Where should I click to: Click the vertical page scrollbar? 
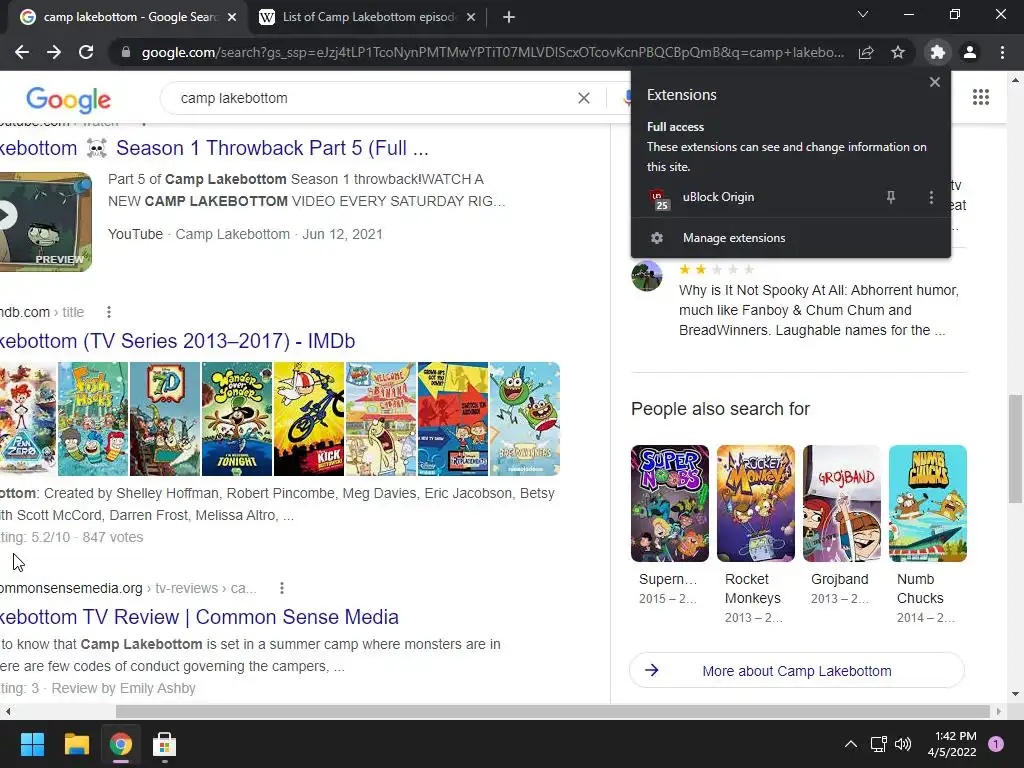point(1015,449)
